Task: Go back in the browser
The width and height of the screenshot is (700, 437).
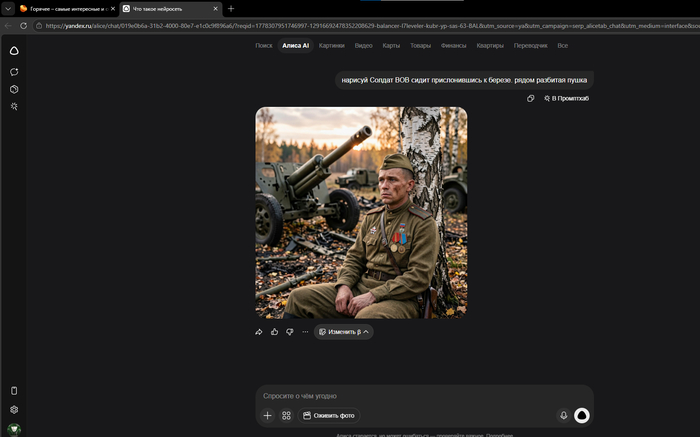Action: pyautogui.click(x=8, y=26)
